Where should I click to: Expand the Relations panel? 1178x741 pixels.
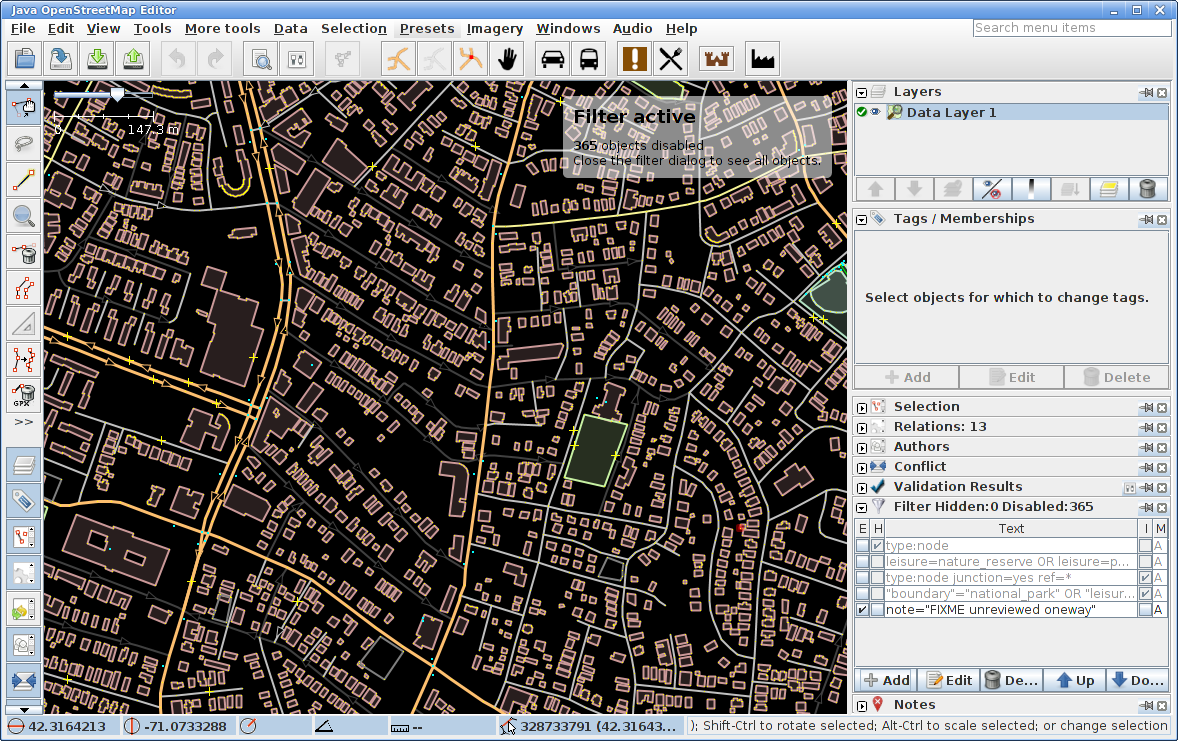coord(862,427)
